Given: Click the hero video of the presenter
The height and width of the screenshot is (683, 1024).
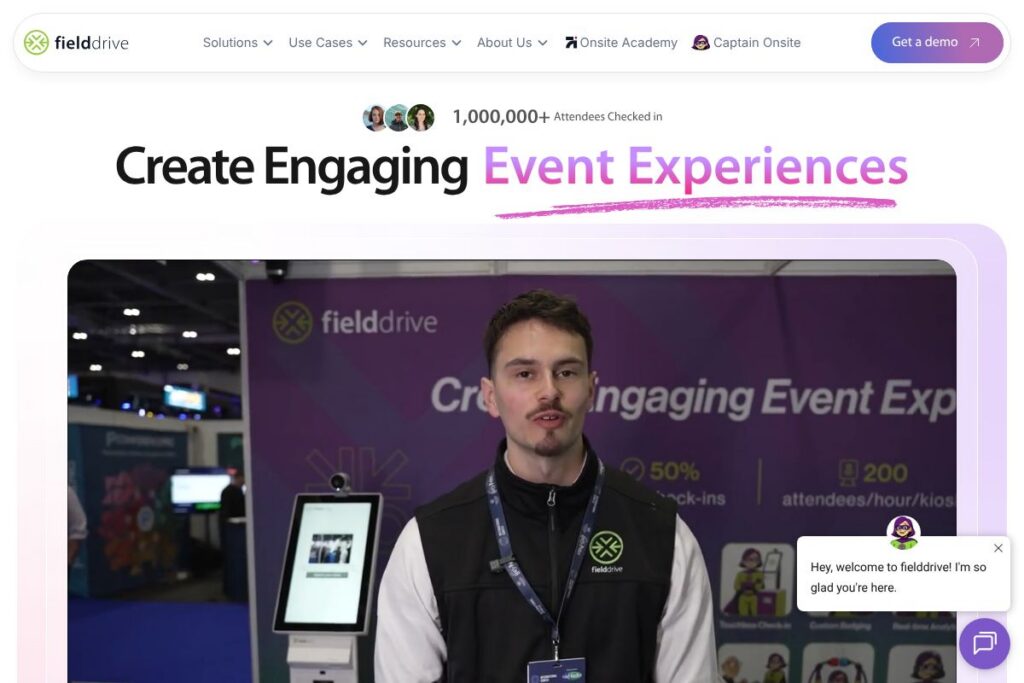Looking at the screenshot, I should 500,450.
